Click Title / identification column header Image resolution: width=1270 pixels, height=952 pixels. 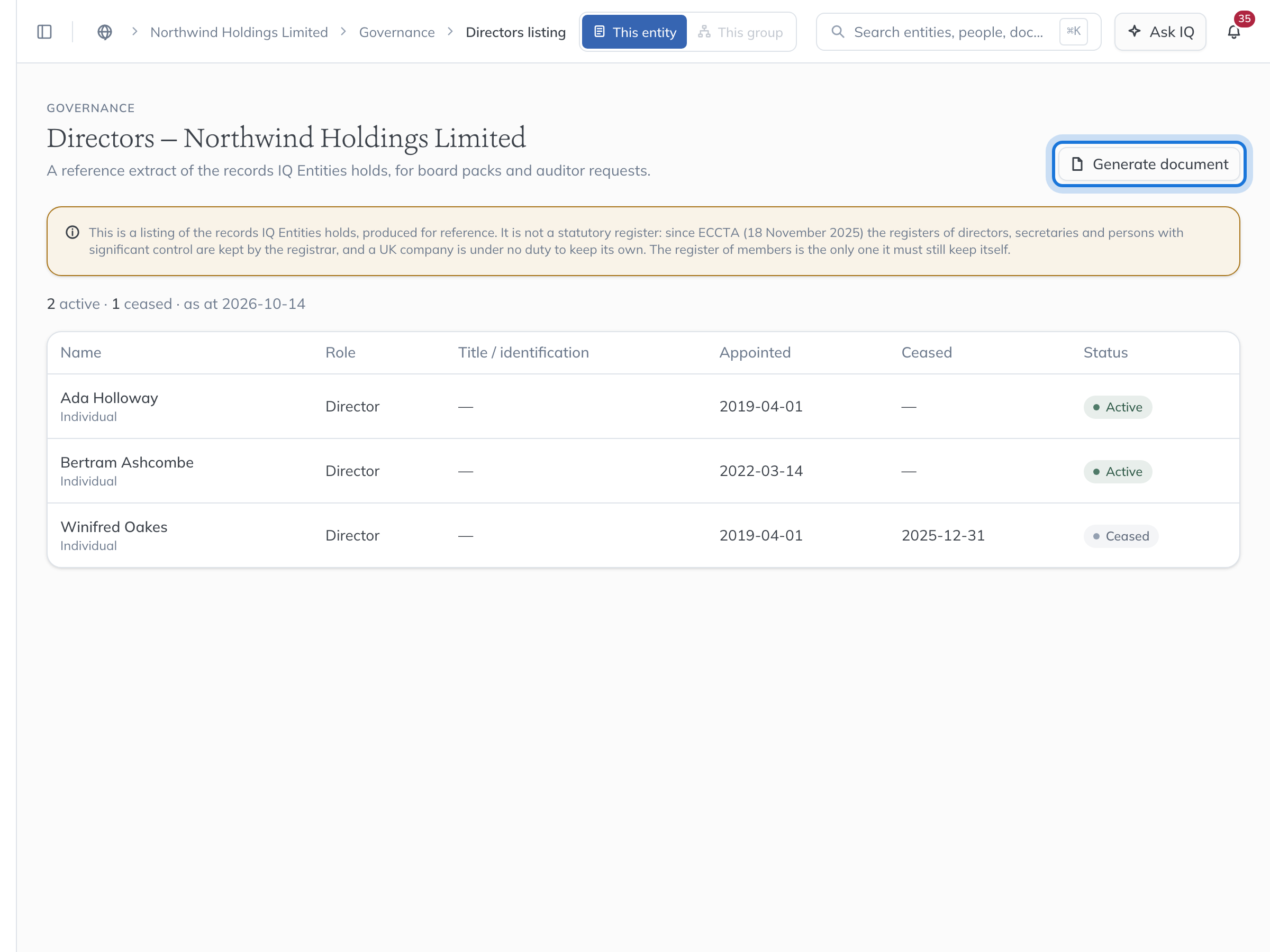tap(524, 352)
